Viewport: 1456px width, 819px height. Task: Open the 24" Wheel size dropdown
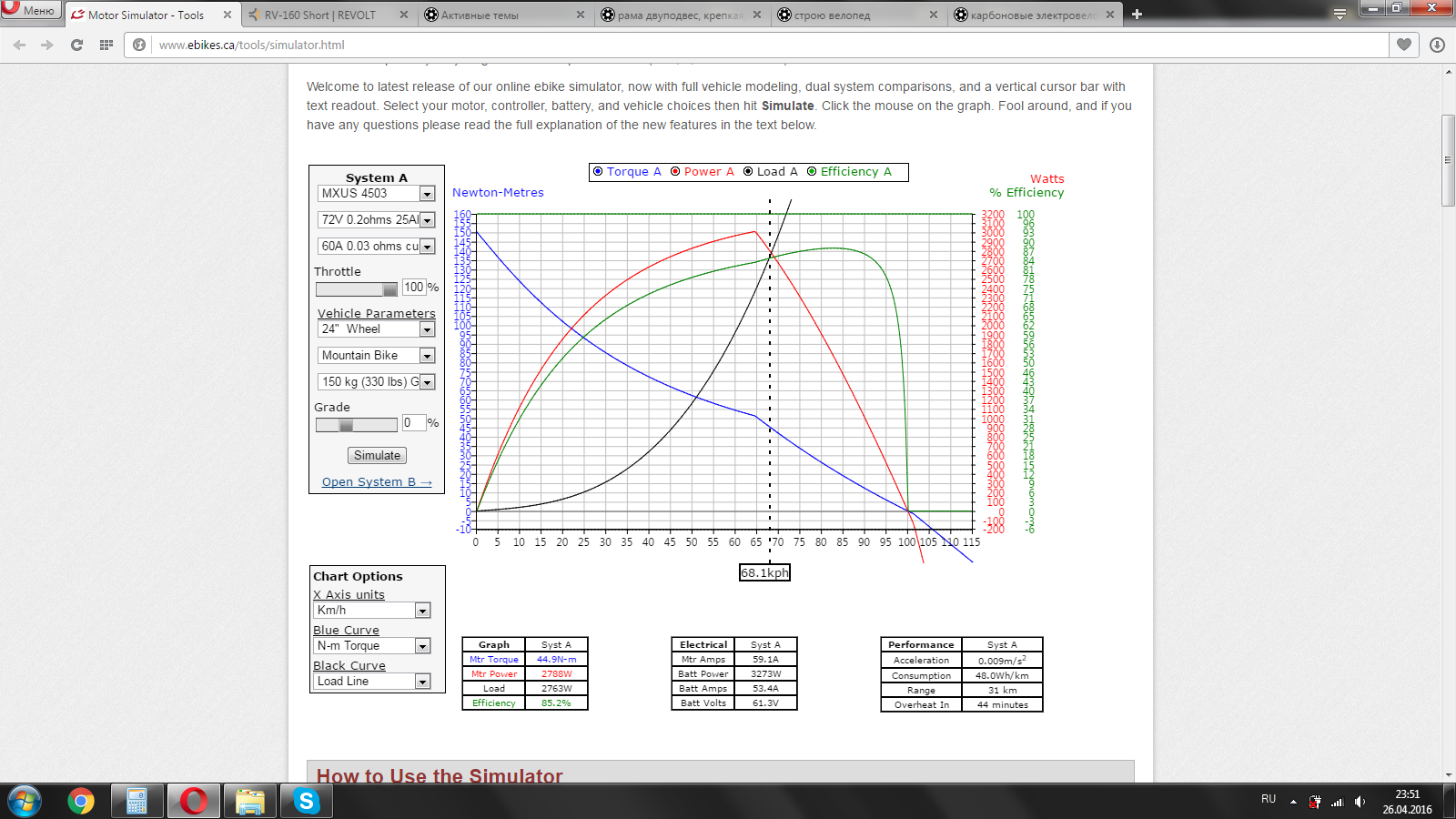tap(427, 329)
